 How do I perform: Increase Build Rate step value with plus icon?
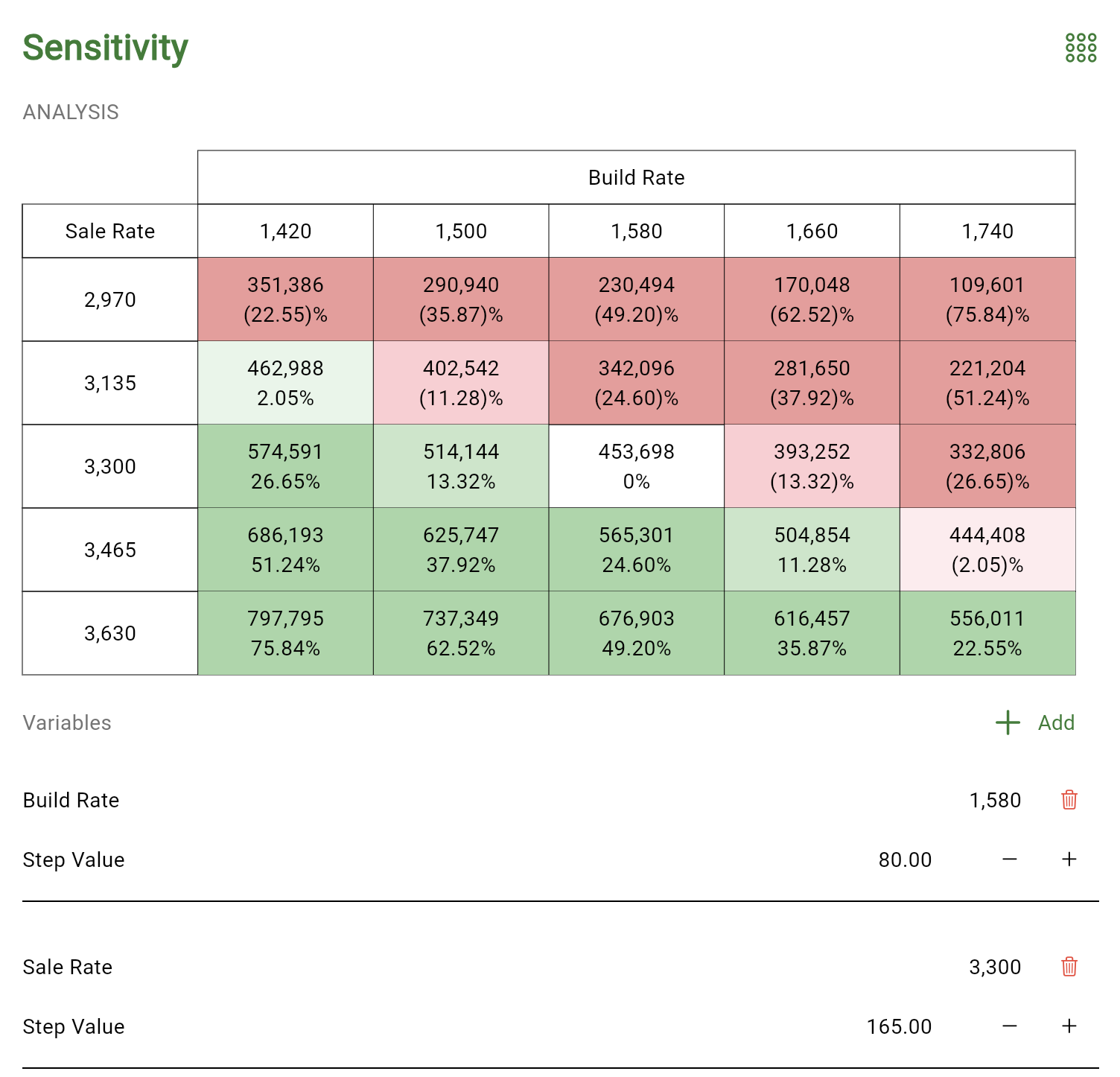pos(1068,860)
